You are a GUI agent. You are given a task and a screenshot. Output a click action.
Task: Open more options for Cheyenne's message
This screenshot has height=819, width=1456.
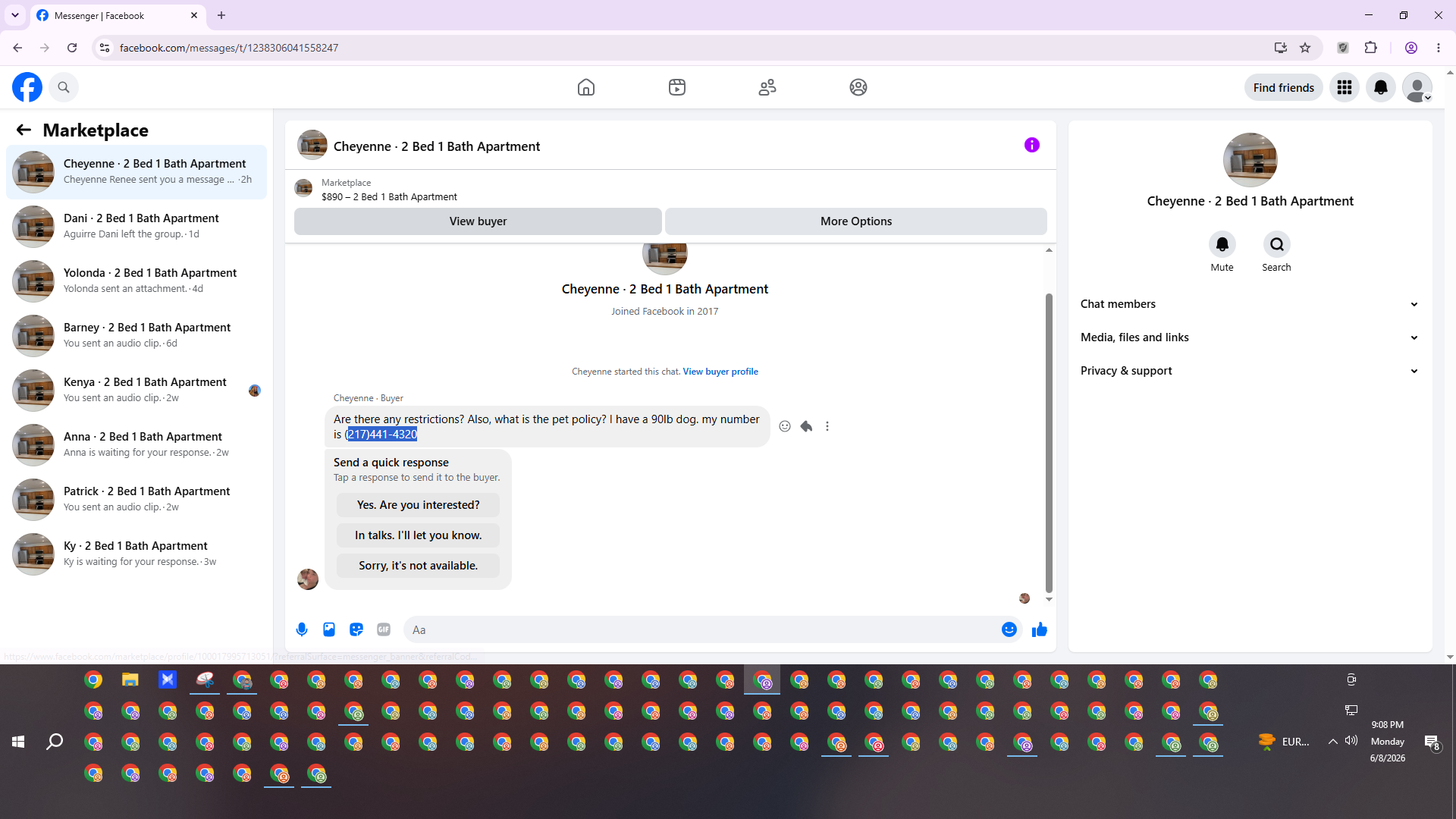pyautogui.click(x=827, y=426)
